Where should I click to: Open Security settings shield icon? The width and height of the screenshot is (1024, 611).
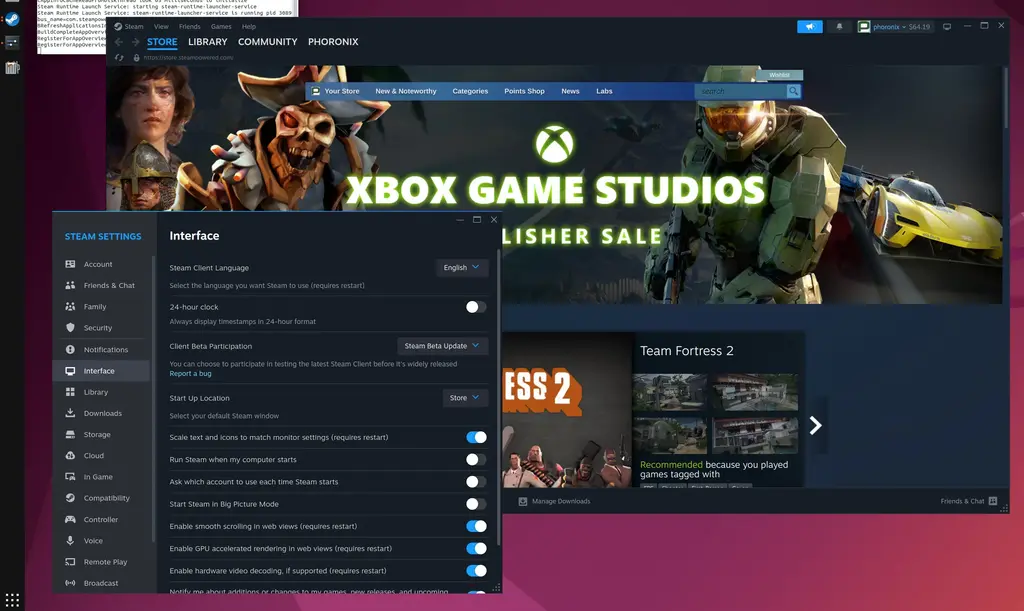[x=70, y=328]
